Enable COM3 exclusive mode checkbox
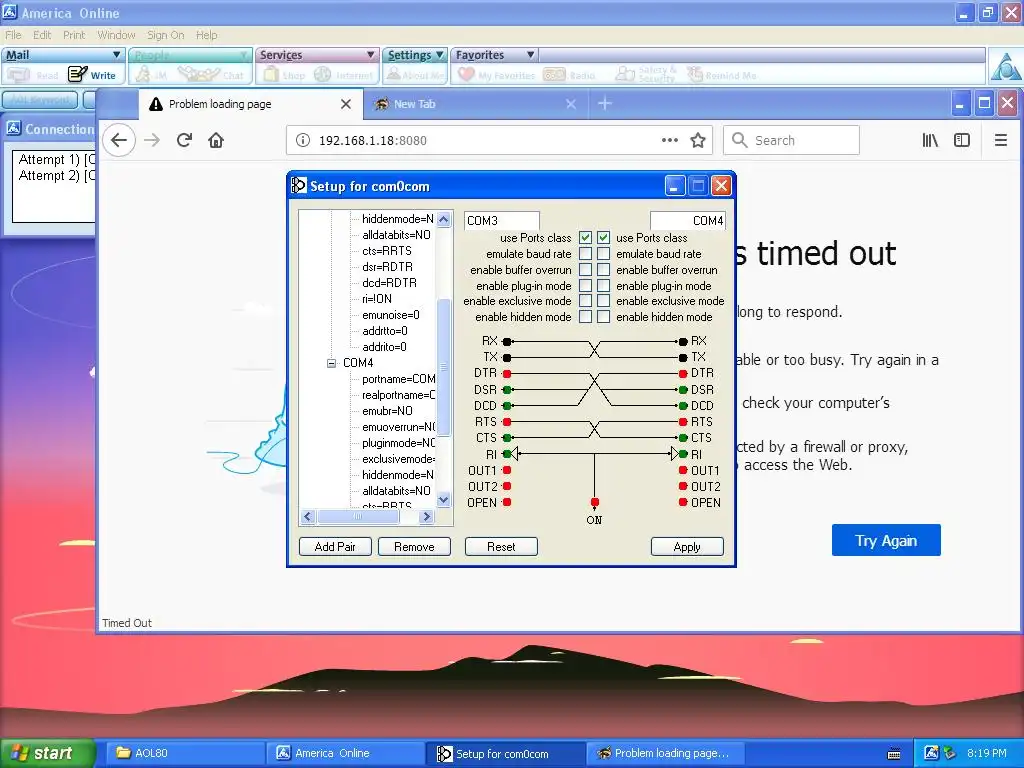The height and width of the screenshot is (768, 1024). [586, 301]
